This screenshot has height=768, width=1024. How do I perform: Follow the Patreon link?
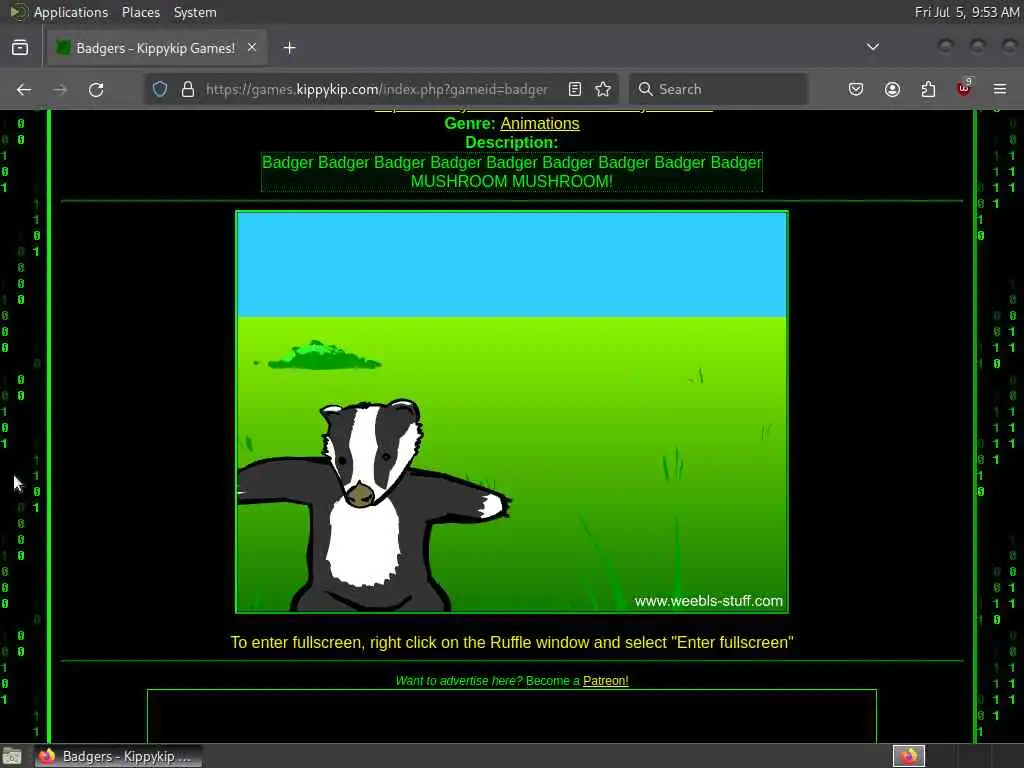[x=605, y=680]
